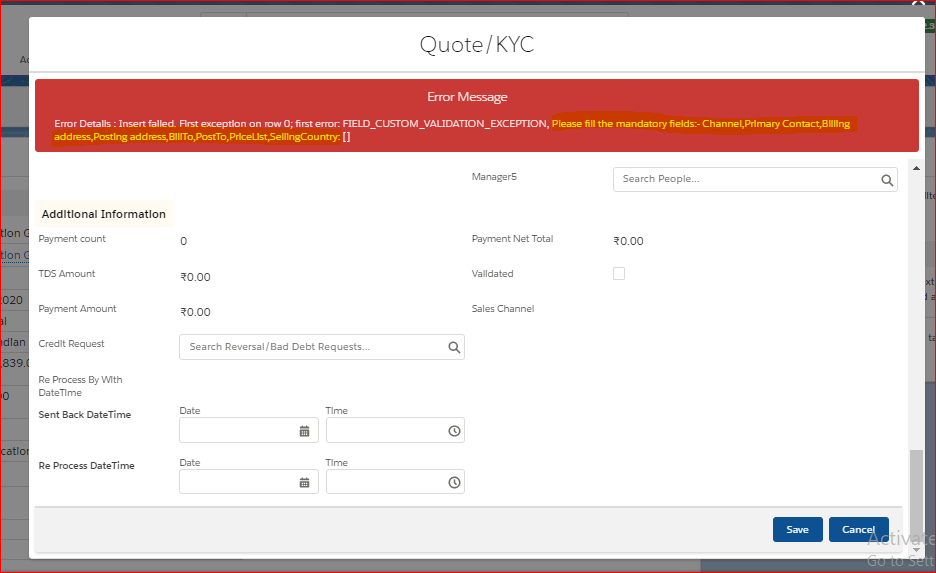The height and width of the screenshot is (573, 936).
Task: Click the Payment count value 0
Action: coord(184,241)
